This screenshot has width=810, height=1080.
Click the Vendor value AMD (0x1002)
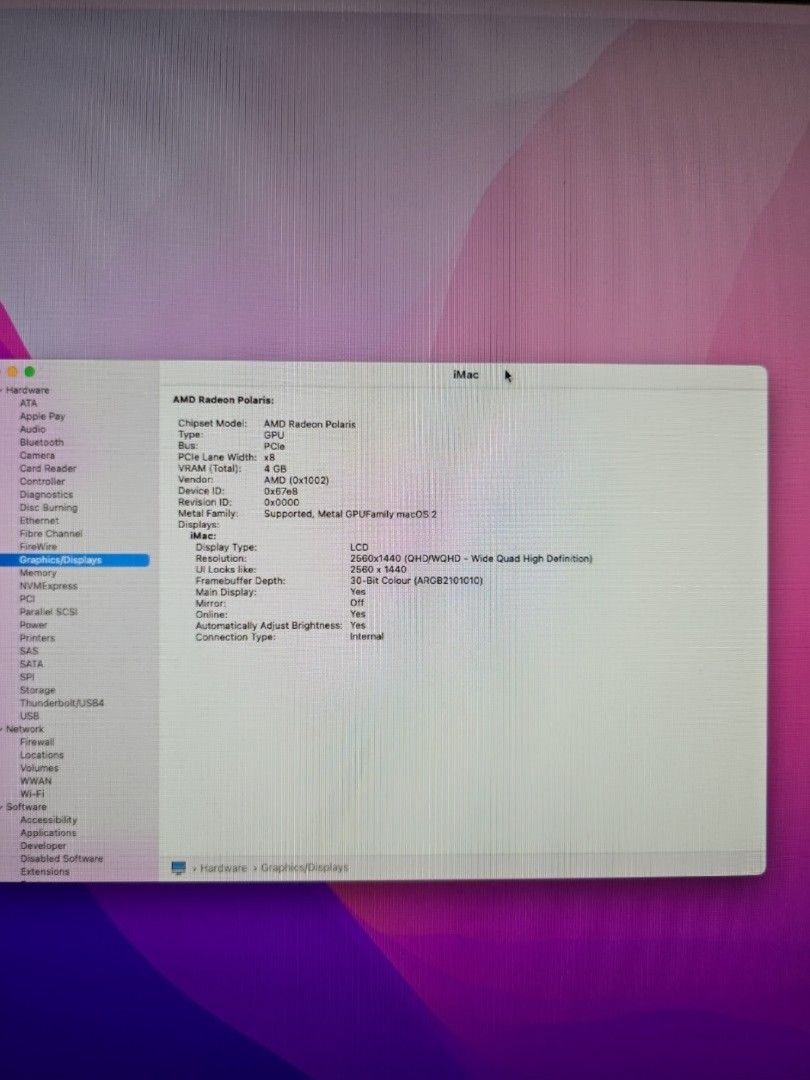tap(296, 480)
